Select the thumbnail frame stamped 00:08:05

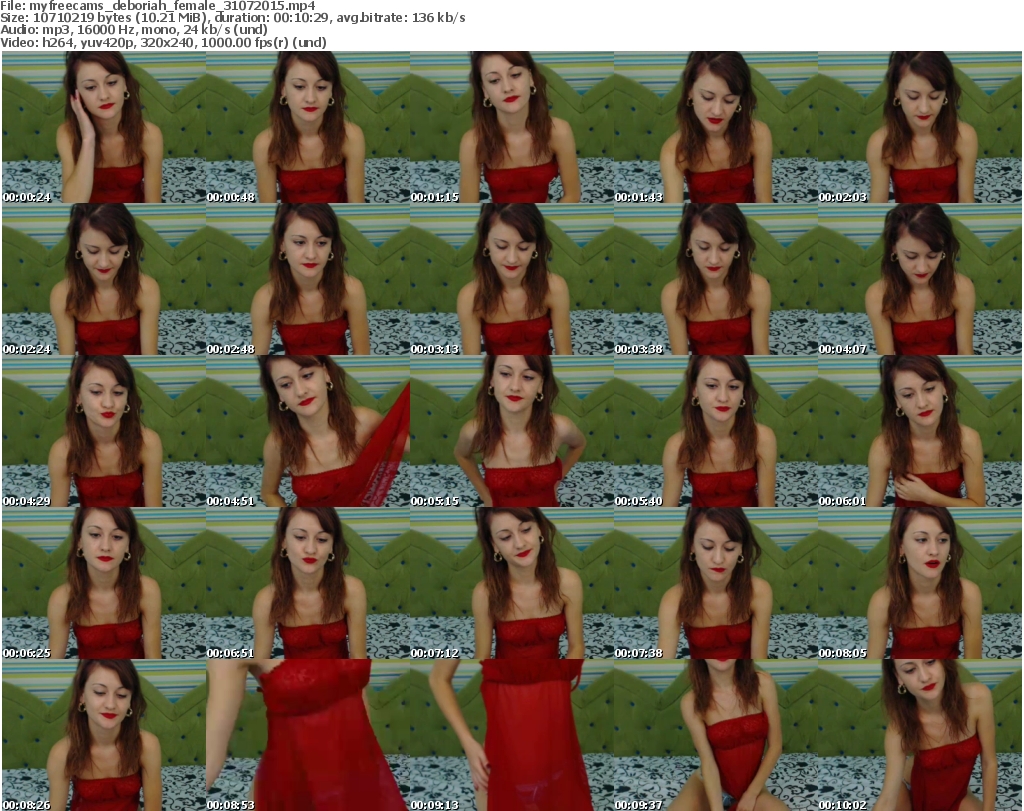pyautogui.click(x=920, y=583)
